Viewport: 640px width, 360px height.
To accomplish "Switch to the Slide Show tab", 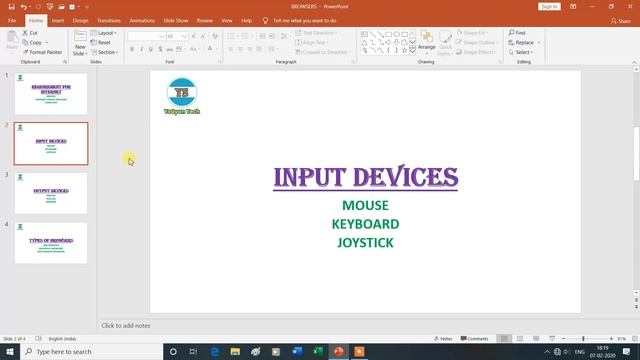I will coord(176,21).
